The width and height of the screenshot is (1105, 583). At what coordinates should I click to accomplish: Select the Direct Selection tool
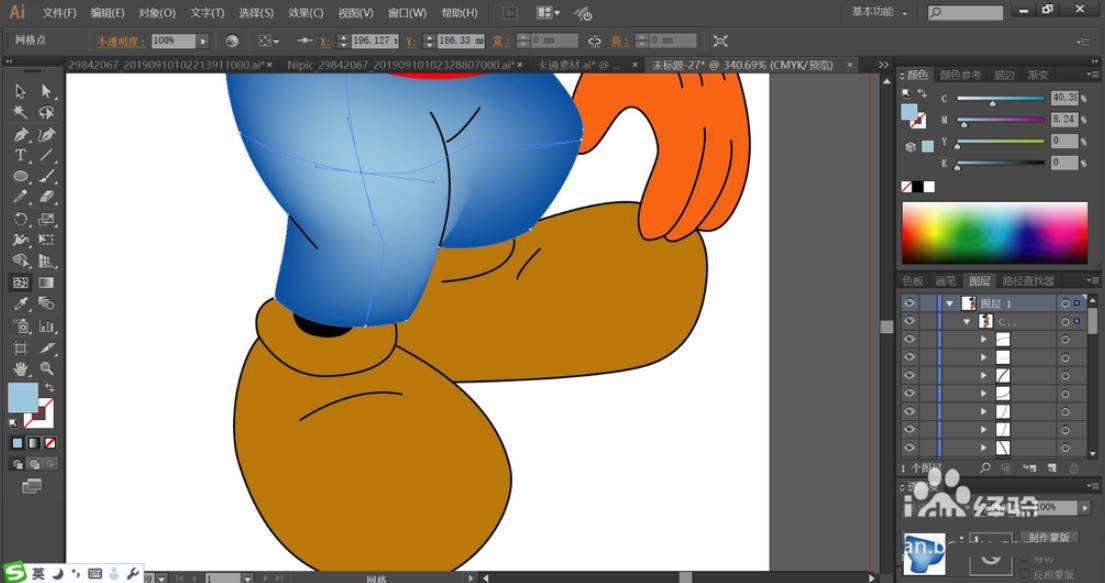click(47, 92)
